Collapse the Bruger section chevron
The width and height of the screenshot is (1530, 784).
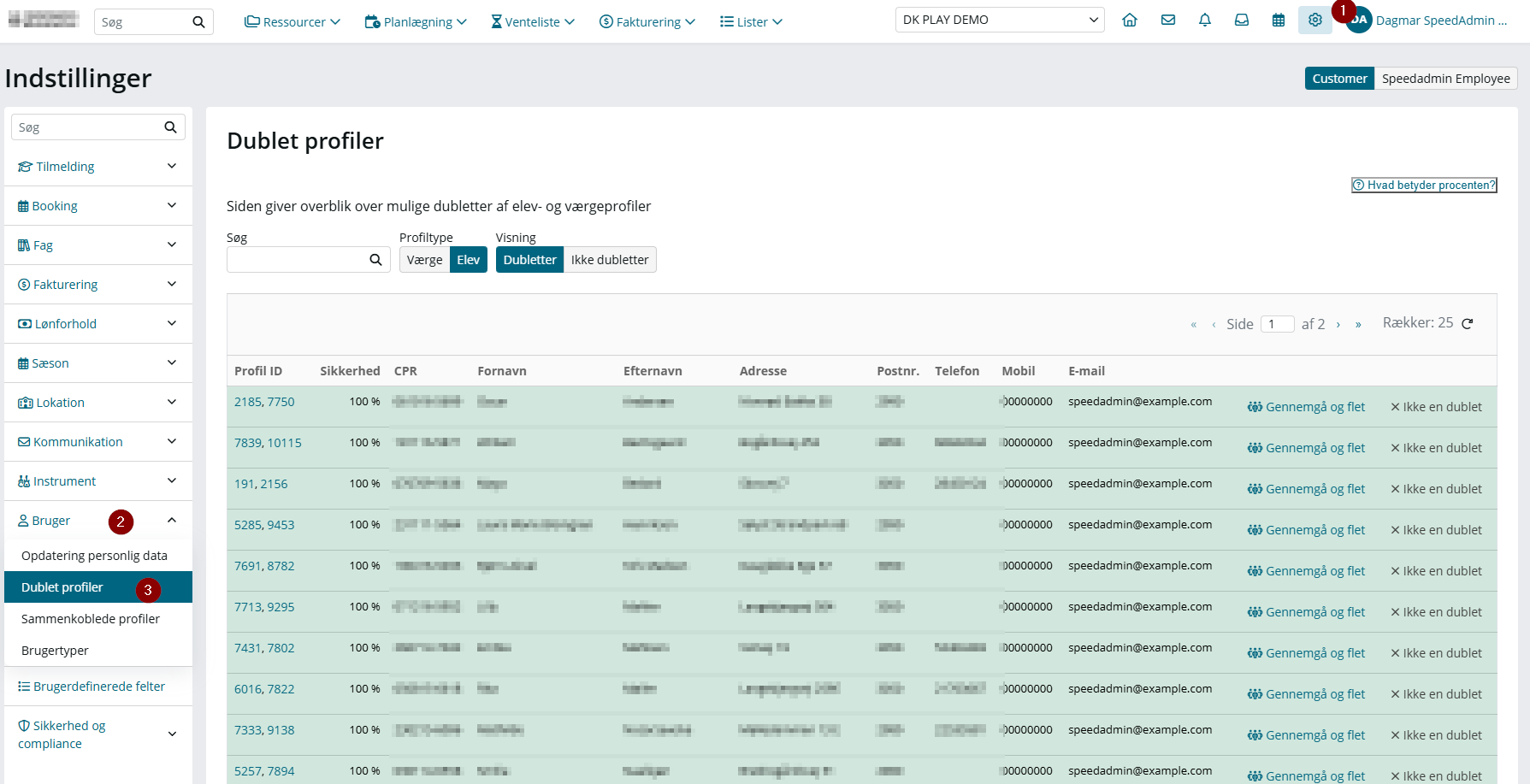click(172, 520)
